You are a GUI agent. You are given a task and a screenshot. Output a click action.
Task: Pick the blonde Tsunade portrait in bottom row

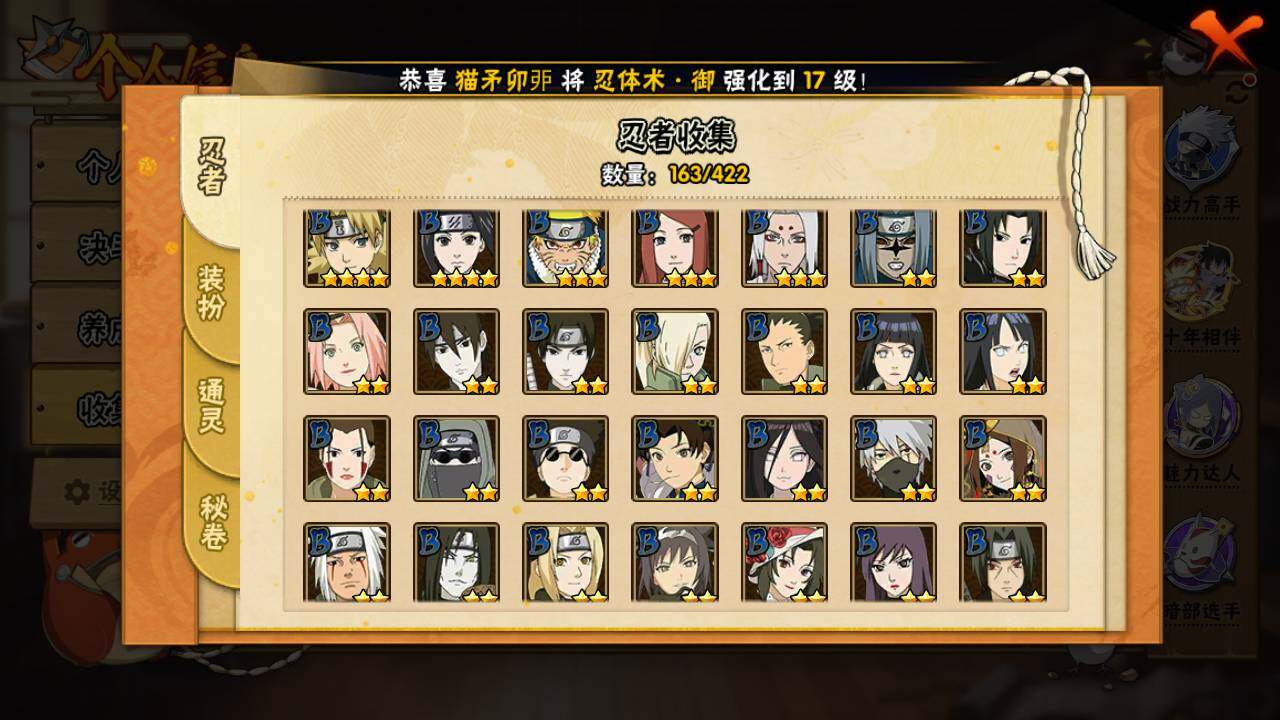pos(565,562)
